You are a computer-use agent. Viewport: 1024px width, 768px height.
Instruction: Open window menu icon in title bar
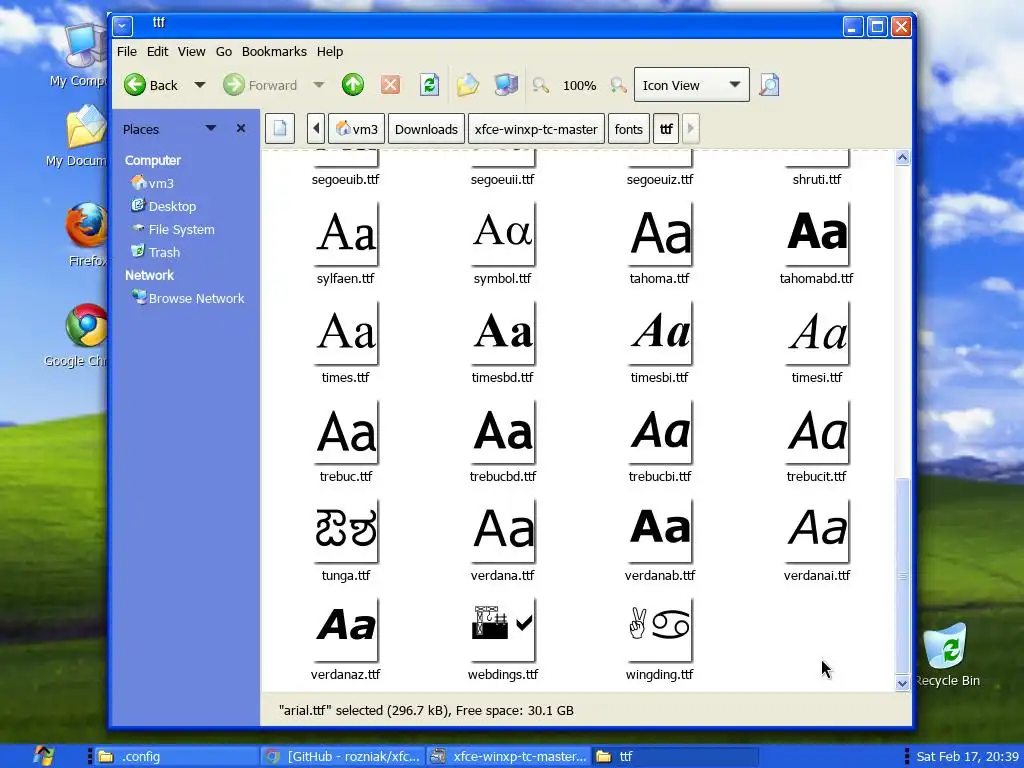pos(122,26)
